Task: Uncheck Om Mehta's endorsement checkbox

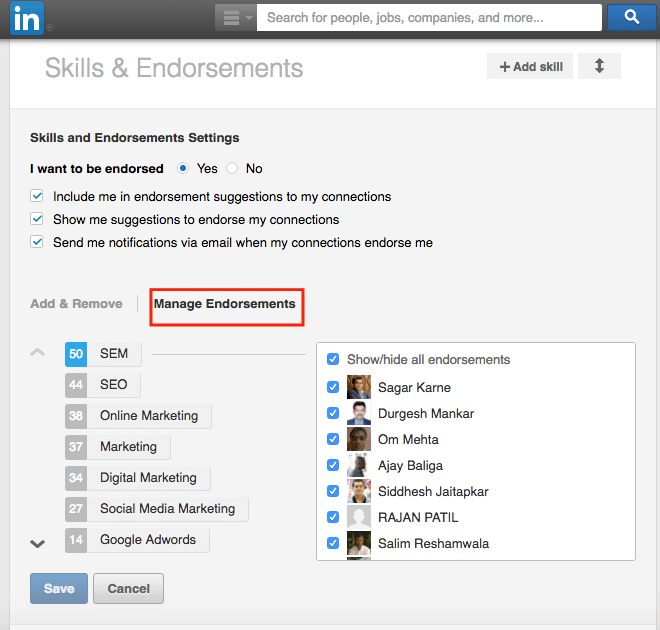Action: click(x=333, y=439)
